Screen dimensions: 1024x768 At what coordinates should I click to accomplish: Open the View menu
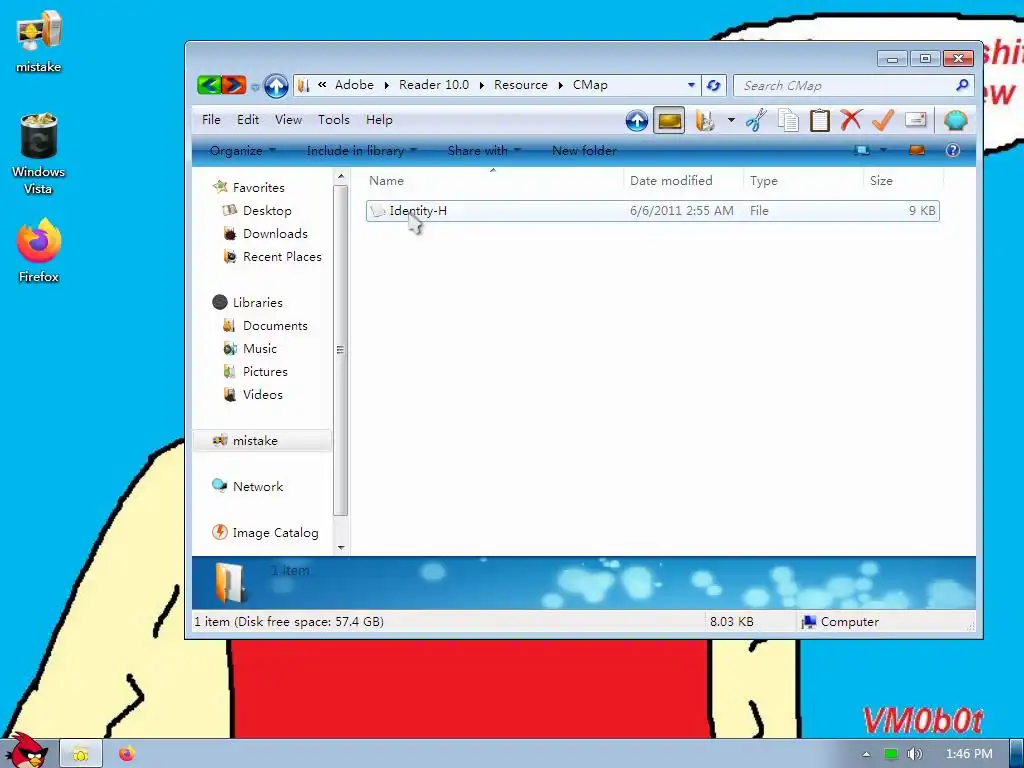(288, 120)
